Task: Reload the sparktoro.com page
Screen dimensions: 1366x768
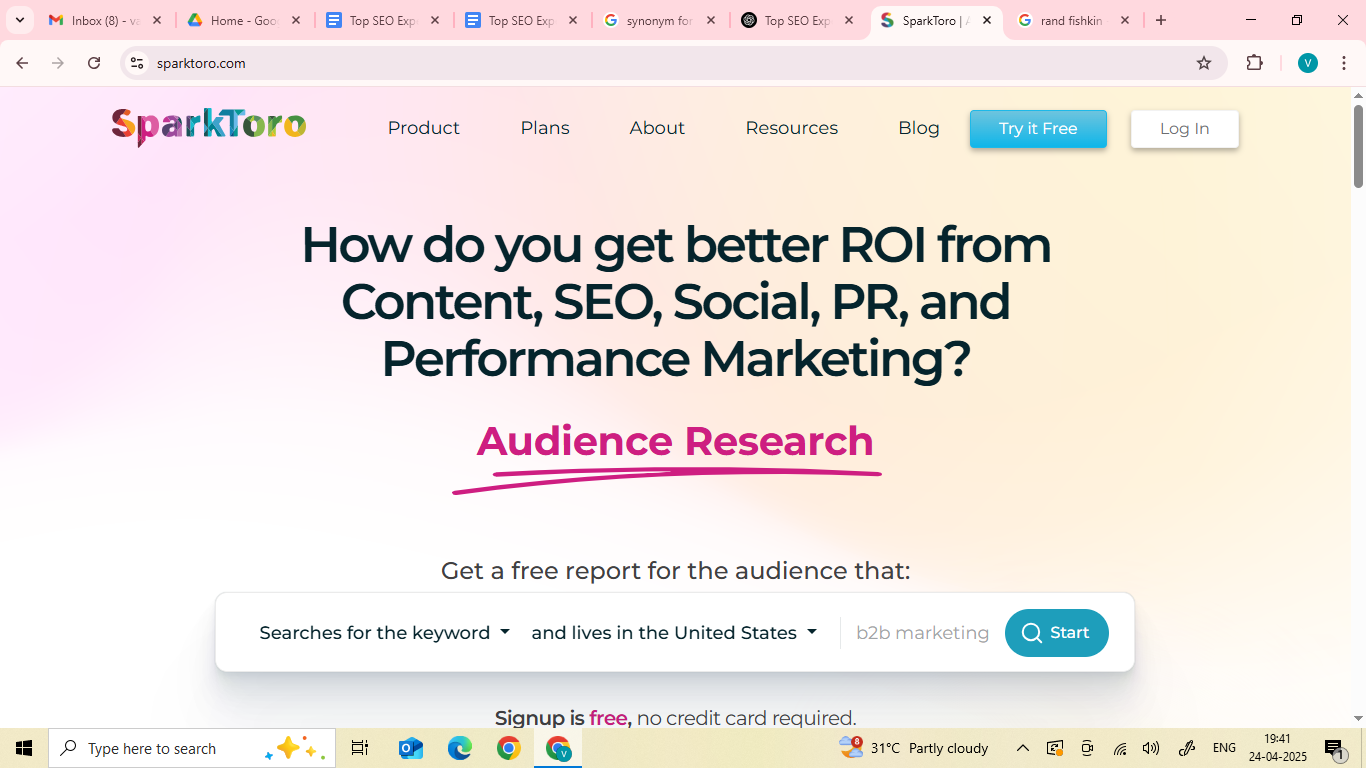Action: click(94, 63)
